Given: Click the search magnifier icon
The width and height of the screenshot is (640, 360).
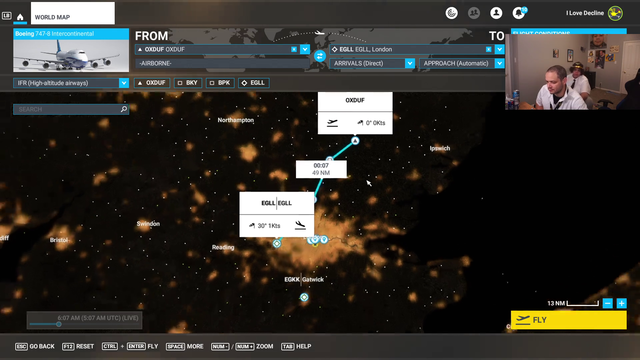Looking at the screenshot, I should pos(124,109).
